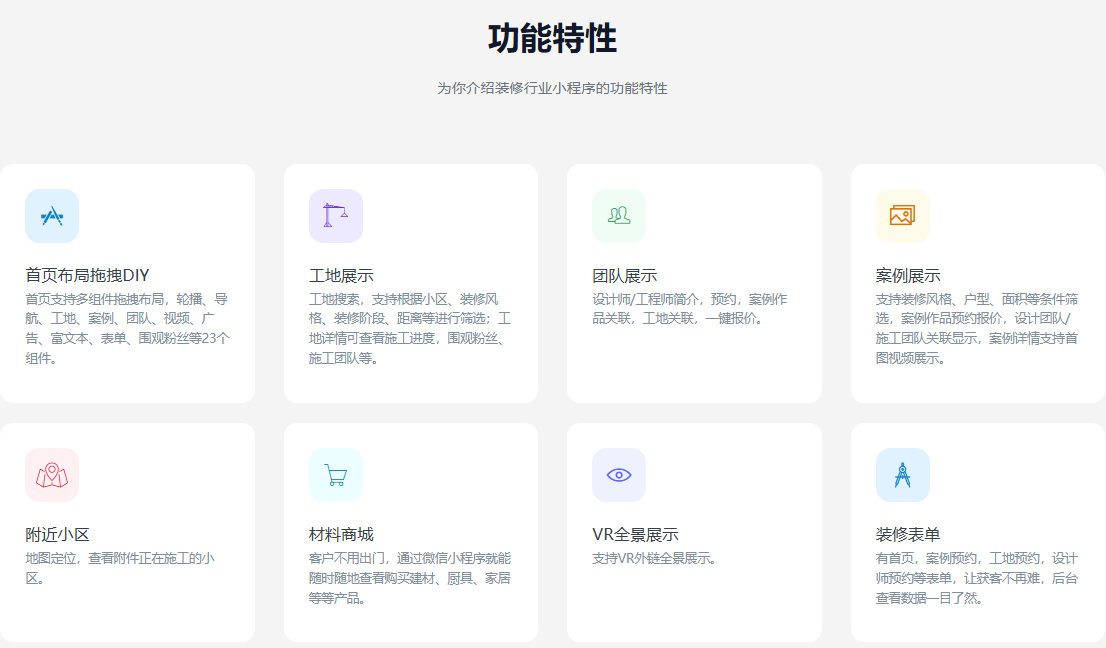The width and height of the screenshot is (1106, 648).
Task: Open the 工地展示 feature title
Action: (x=341, y=275)
